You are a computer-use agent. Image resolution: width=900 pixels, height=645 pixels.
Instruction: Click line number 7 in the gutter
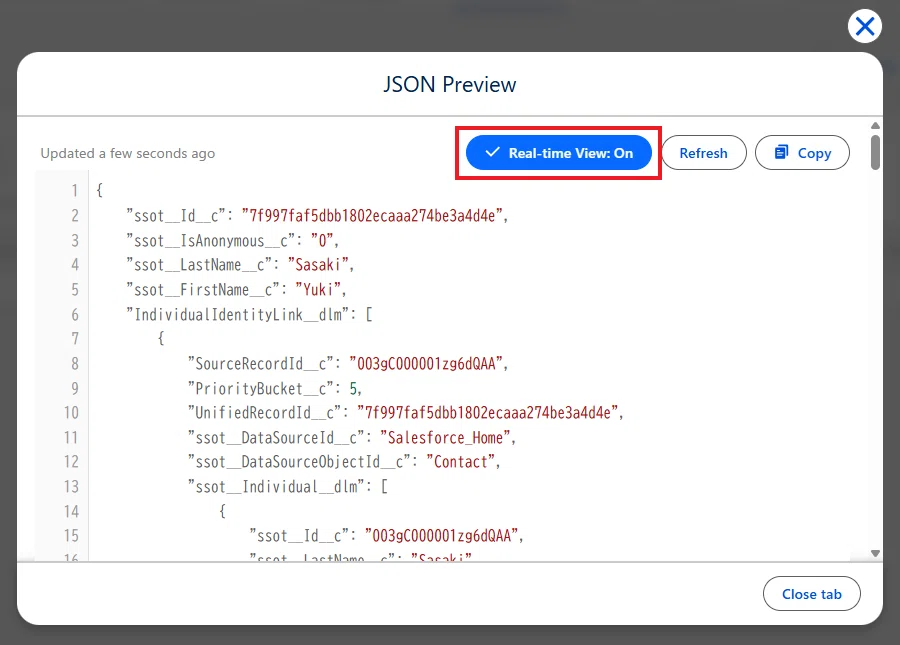point(75,339)
